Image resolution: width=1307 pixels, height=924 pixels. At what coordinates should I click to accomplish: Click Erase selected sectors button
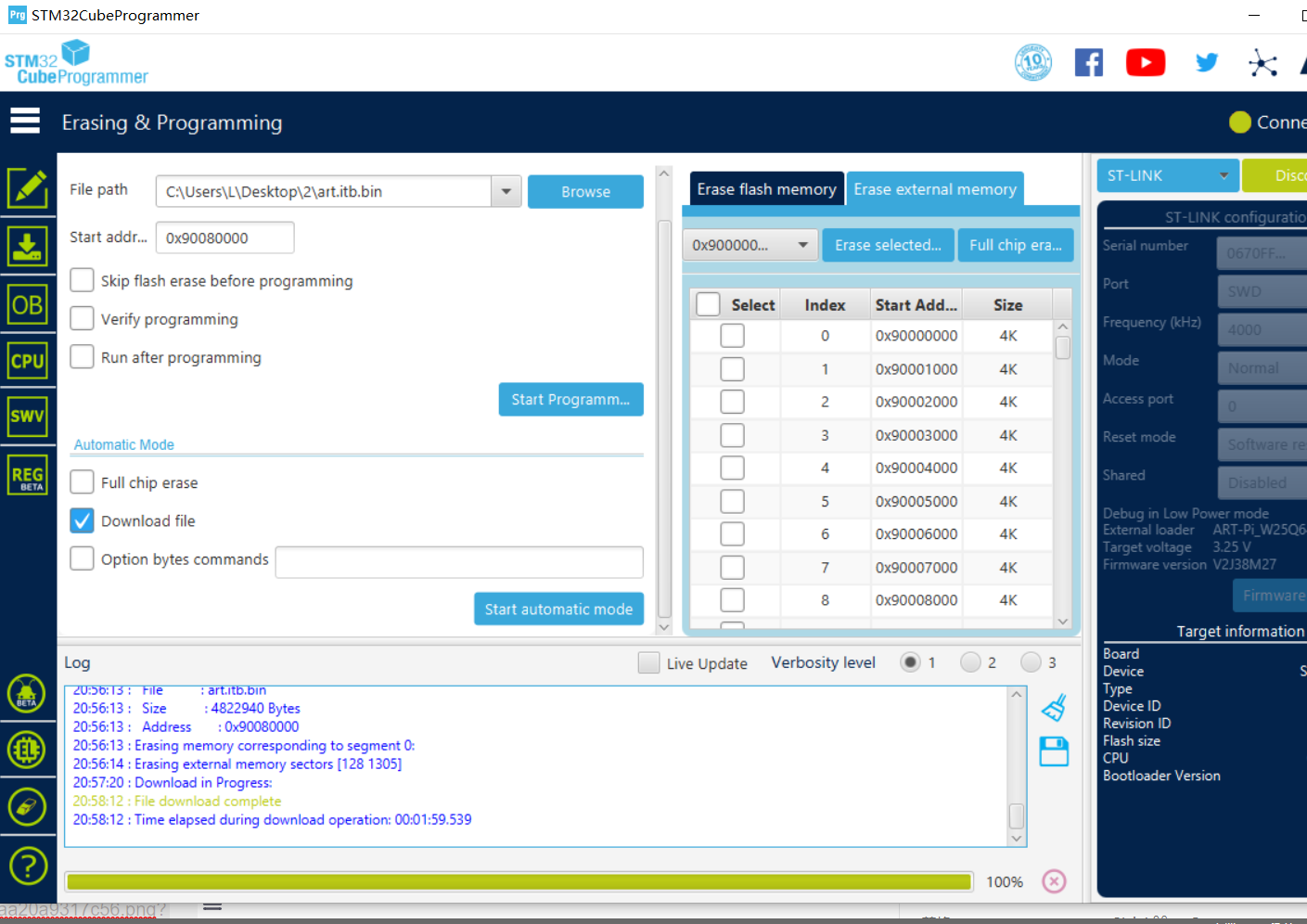[x=888, y=245]
